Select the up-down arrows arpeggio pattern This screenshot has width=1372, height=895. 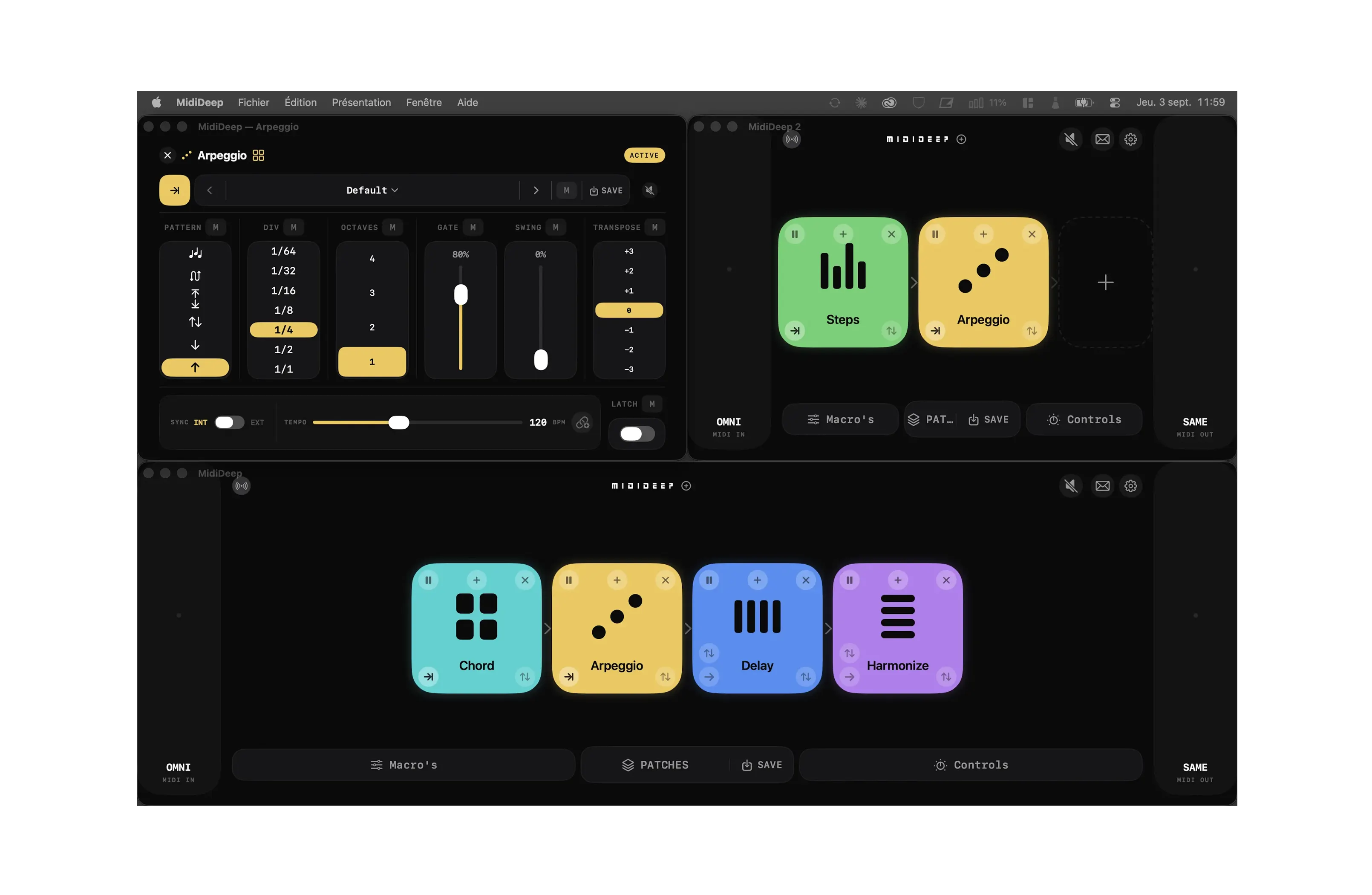(195, 322)
